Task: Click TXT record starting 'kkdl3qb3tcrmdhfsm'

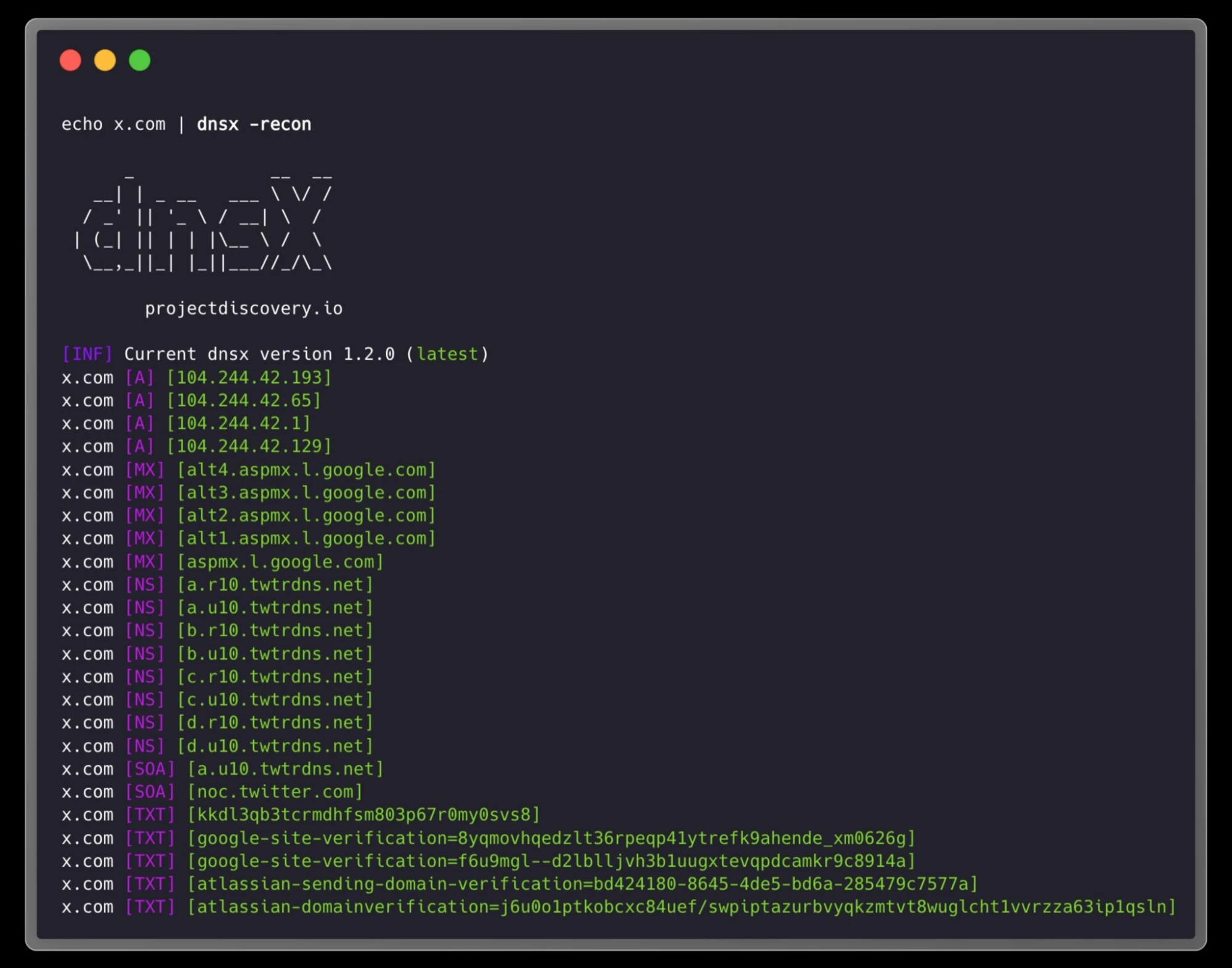Action: point(363,815)
